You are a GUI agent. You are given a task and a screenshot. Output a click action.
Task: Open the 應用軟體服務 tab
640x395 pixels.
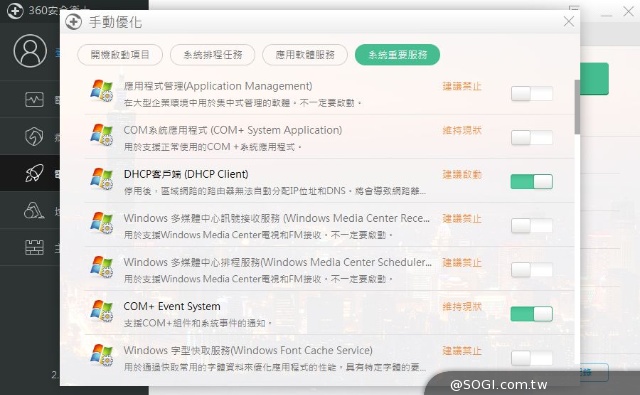(x=305, y=55)
